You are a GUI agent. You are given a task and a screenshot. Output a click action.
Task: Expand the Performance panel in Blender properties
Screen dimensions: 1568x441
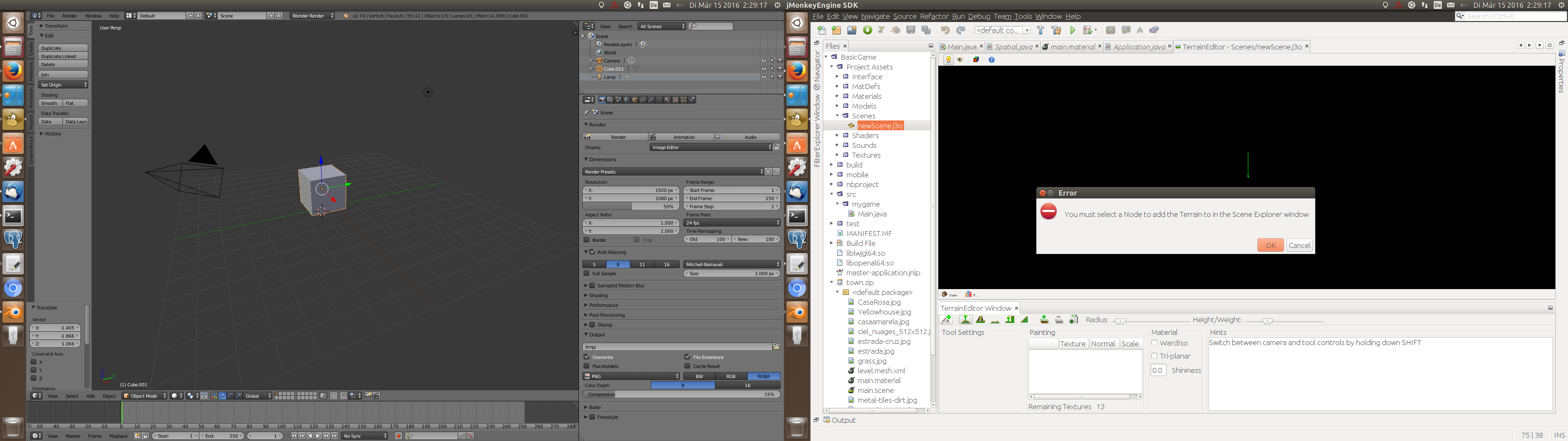coord(603,305)
